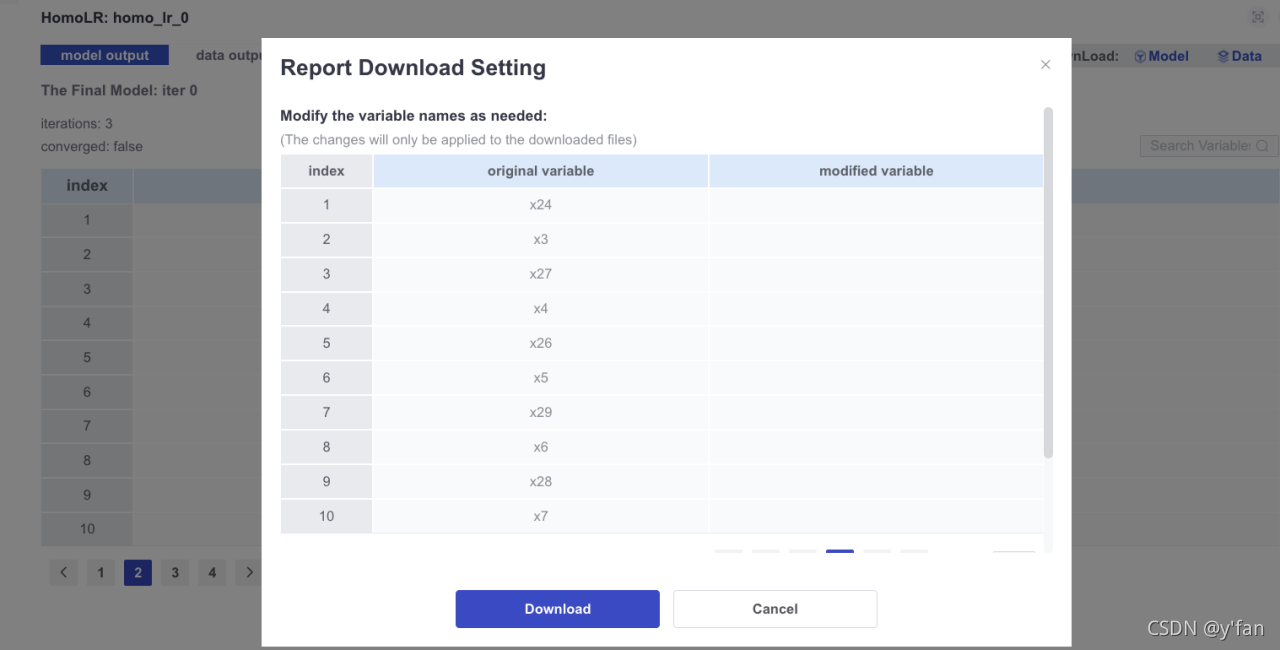The image size is (1280, 650).
Task: Click index row 10 in background table
Action: point(87,529)
